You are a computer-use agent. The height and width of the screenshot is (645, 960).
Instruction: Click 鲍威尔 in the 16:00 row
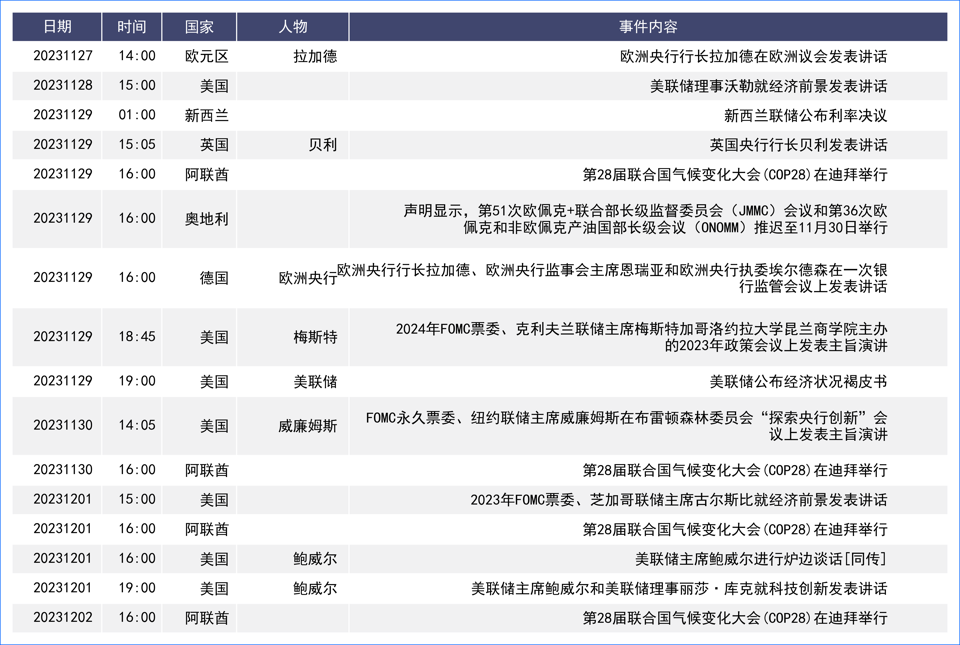pyautogui.click(x=315, y=559)
